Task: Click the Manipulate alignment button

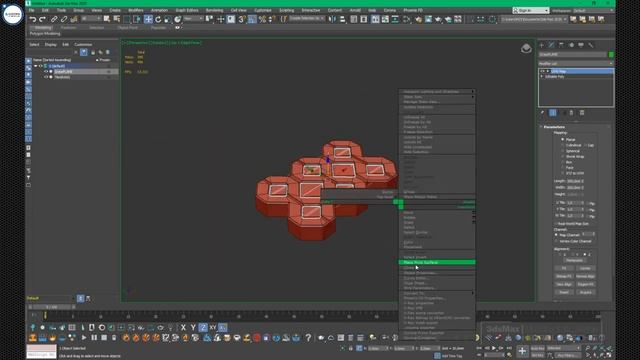Action: 574,260
